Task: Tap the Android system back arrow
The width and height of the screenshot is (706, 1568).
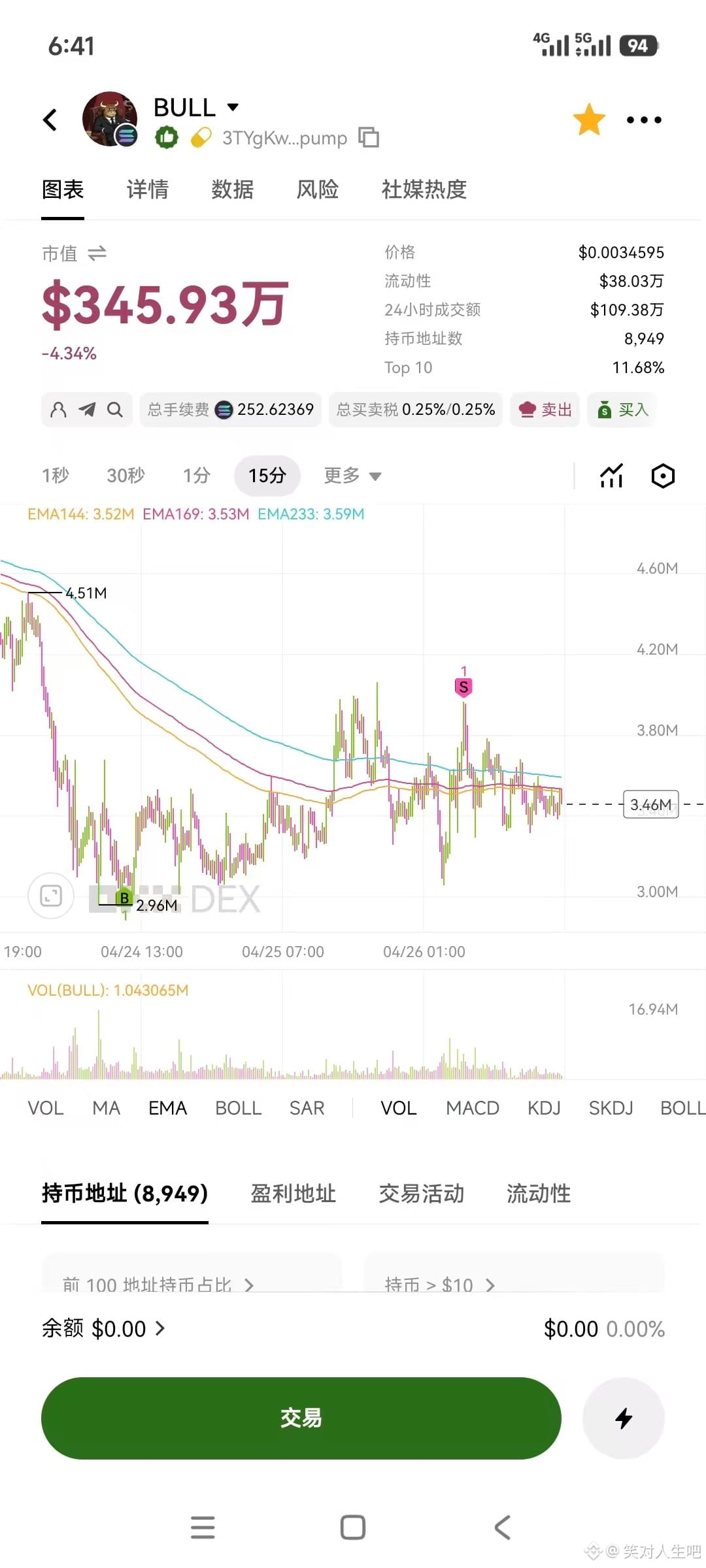Action: (x=503, y=1527)
